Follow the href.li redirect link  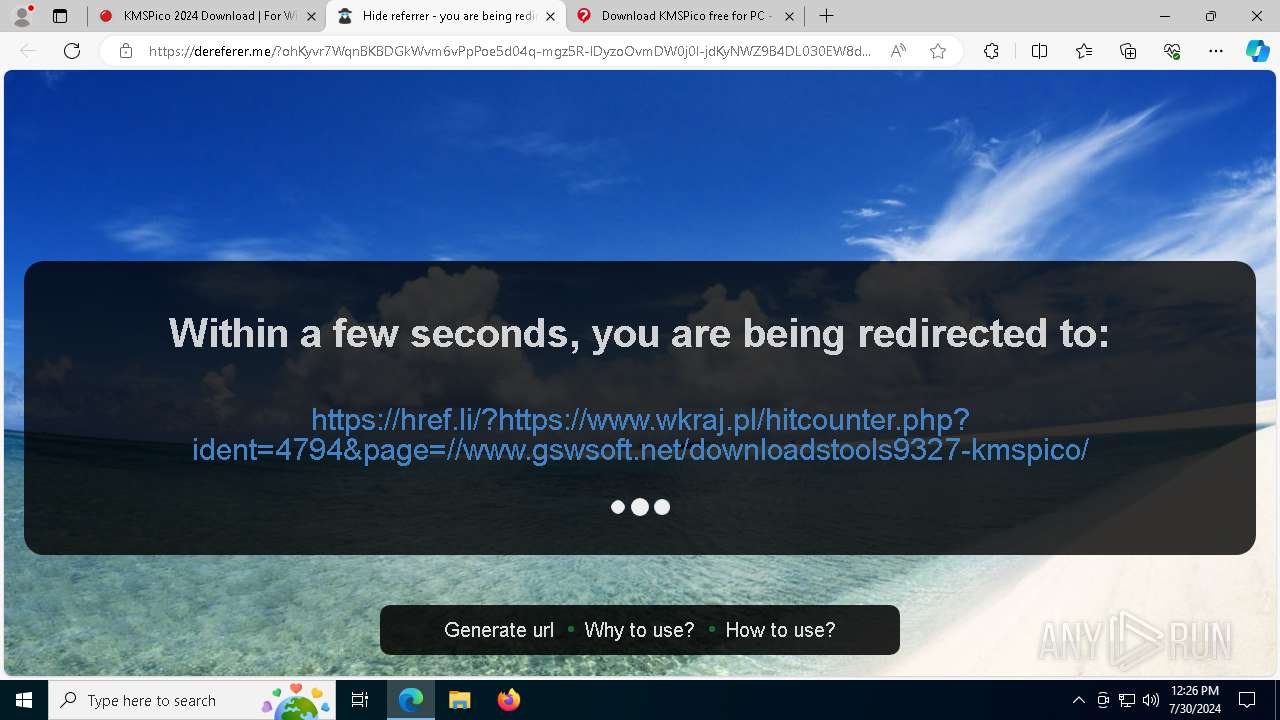[x=640, y=434]
